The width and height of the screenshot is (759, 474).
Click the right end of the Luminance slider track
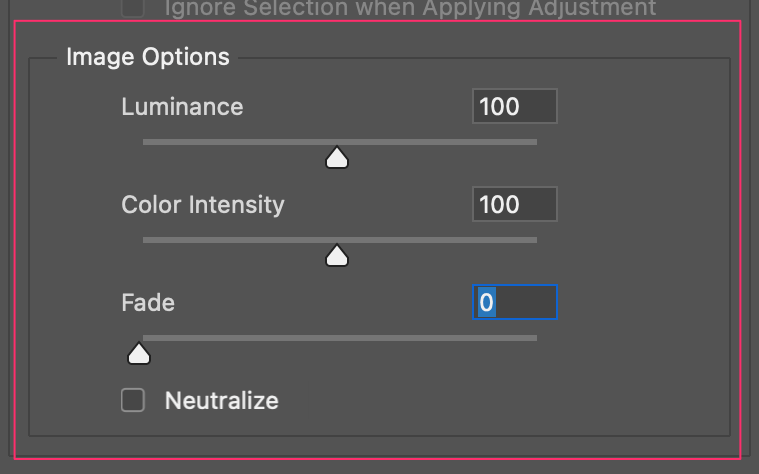(x=533, y=142)
